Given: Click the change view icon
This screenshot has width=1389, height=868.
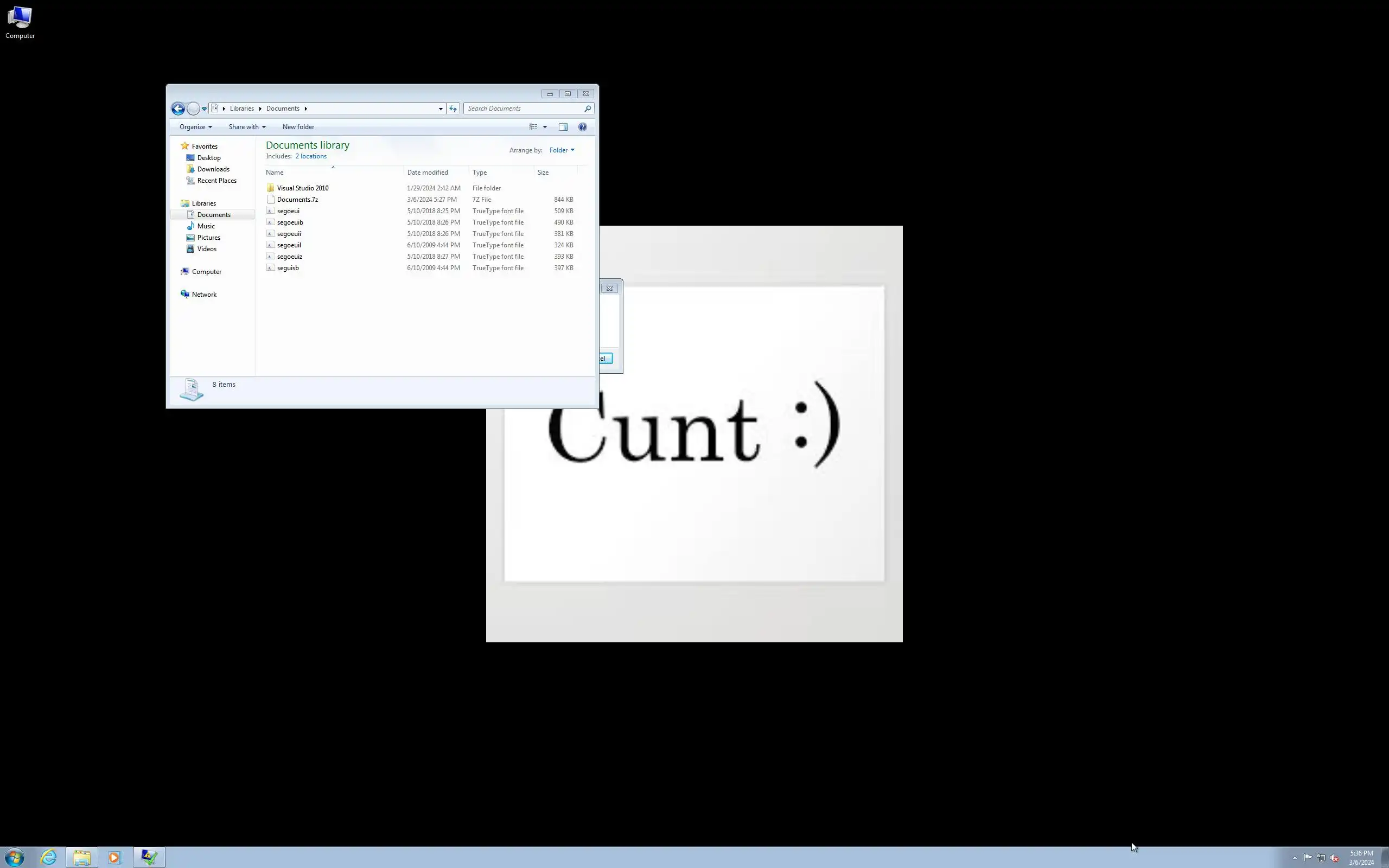Looking at the screenshot, I should [x=533, y=127].
